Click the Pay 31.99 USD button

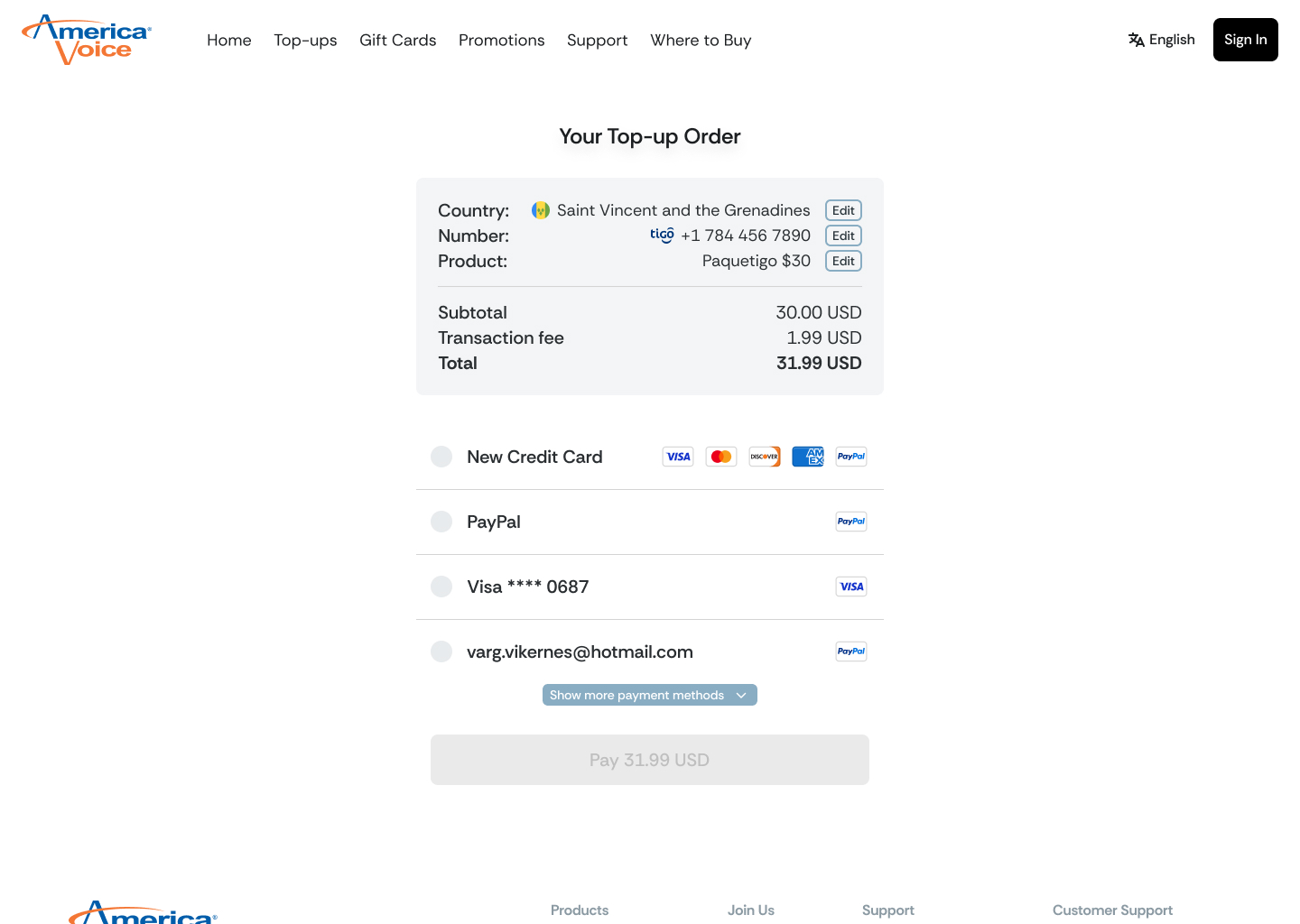coord(650,760)
